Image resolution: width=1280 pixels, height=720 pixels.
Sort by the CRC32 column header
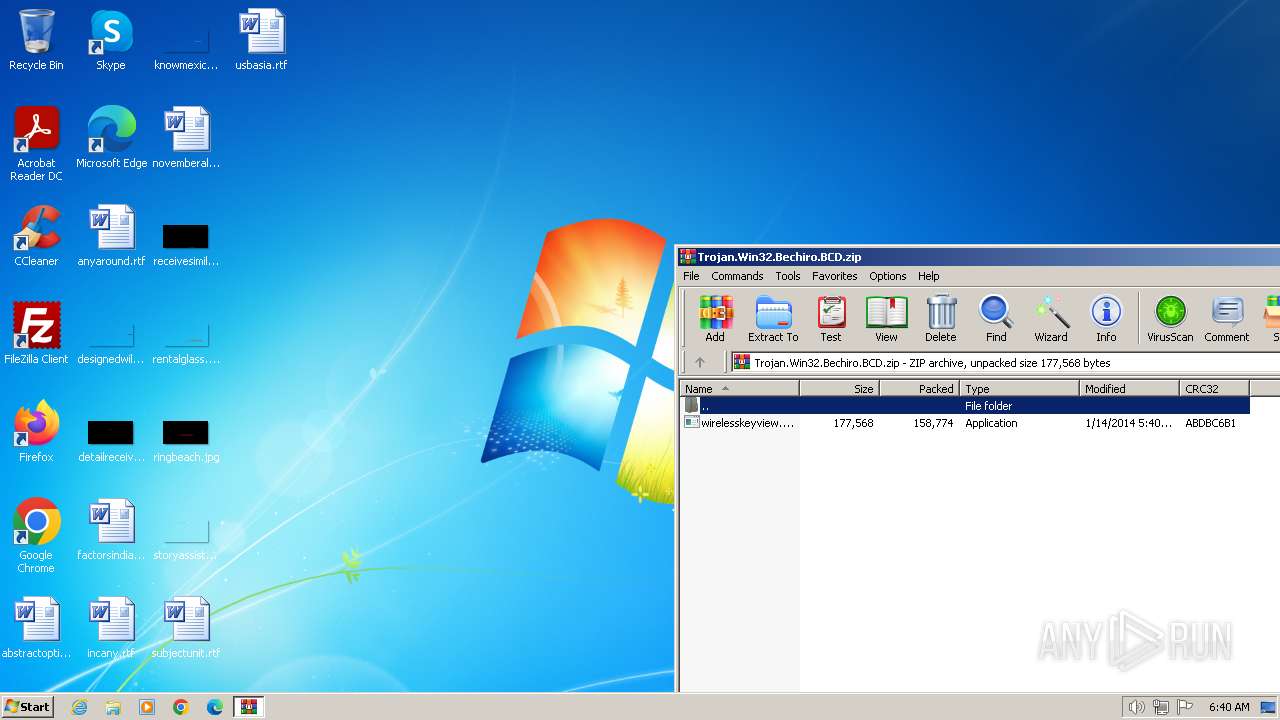pos(1214,389)
